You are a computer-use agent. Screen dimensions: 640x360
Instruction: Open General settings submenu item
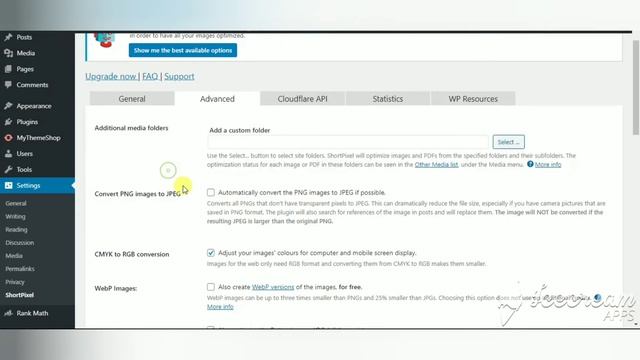point(16,203)
